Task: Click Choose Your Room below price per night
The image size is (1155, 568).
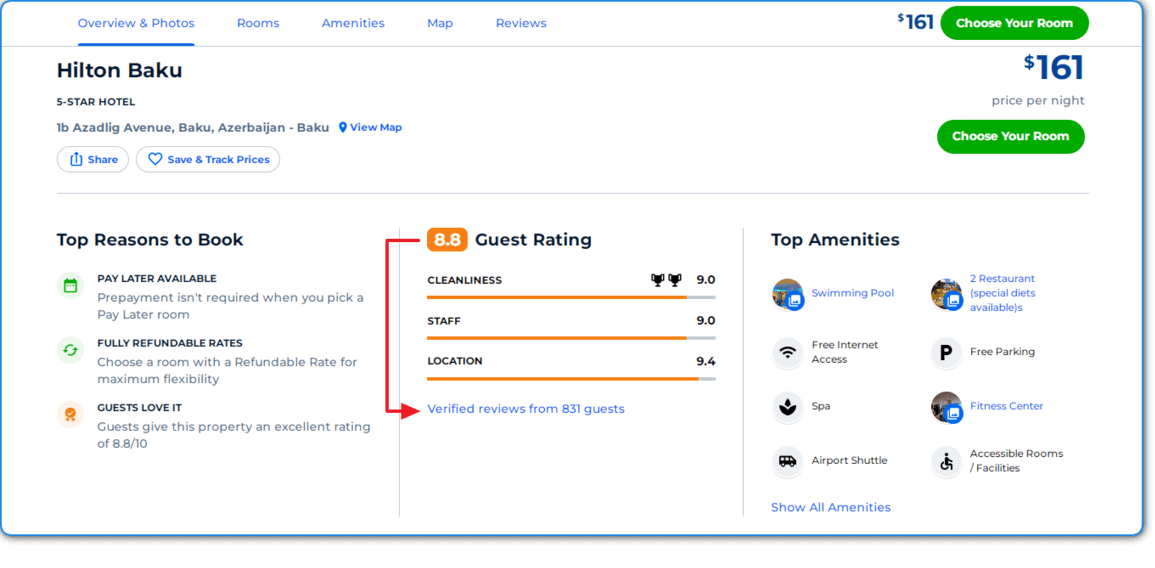Action: point(1011,136)
